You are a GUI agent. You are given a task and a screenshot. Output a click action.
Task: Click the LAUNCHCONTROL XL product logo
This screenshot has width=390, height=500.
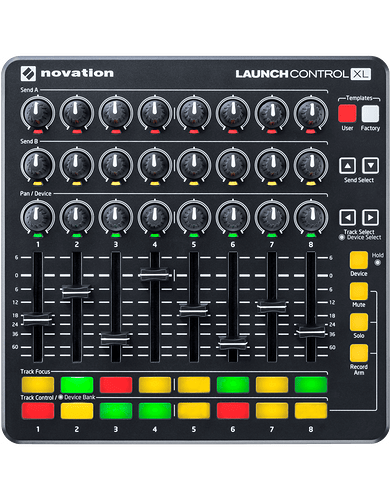click(303, 74)
